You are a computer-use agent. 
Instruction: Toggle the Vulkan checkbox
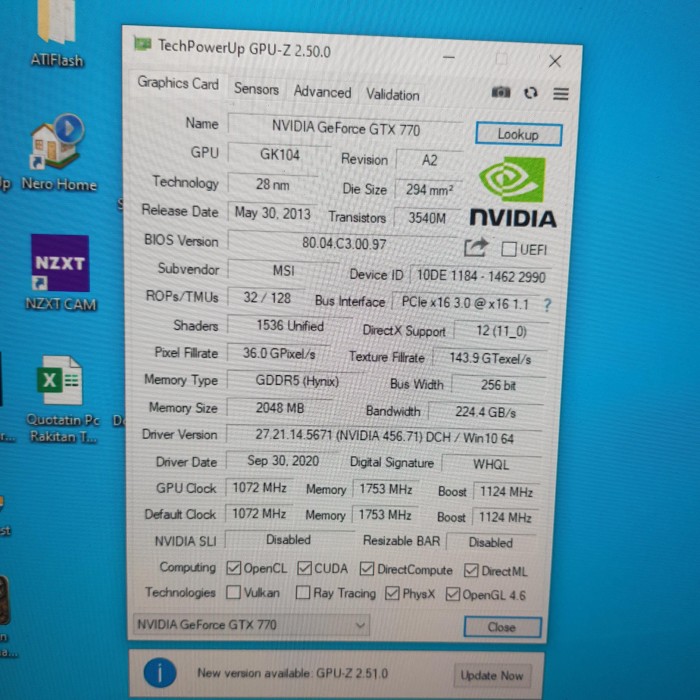[233, 592]
